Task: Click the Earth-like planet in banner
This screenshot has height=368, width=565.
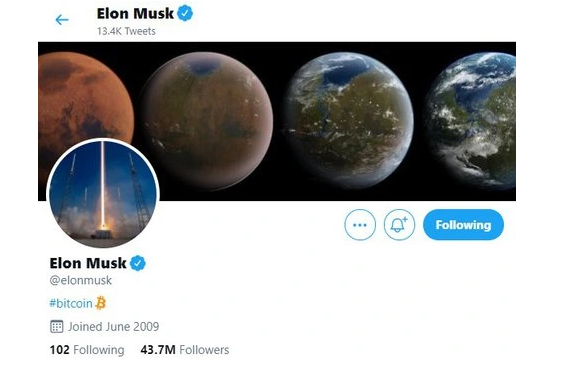Action: (472, 121)
